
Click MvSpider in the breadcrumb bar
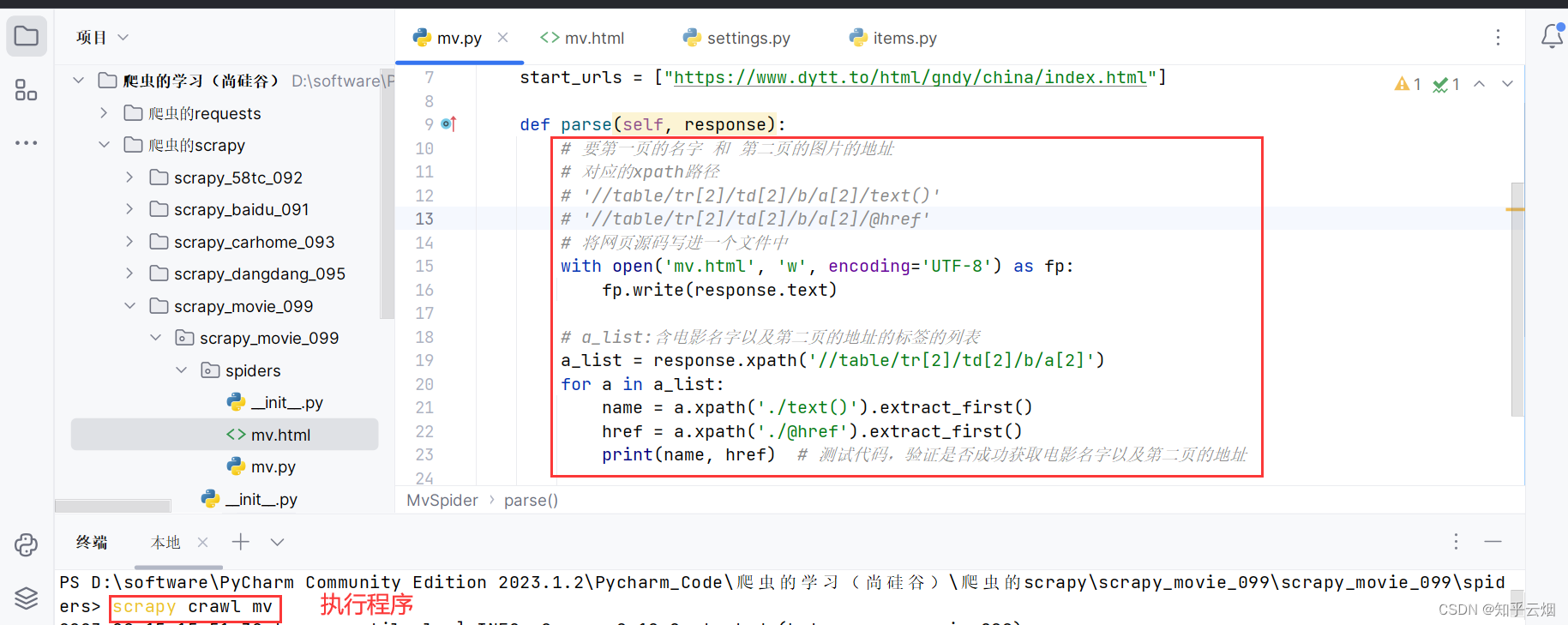[x=442, y=500]
